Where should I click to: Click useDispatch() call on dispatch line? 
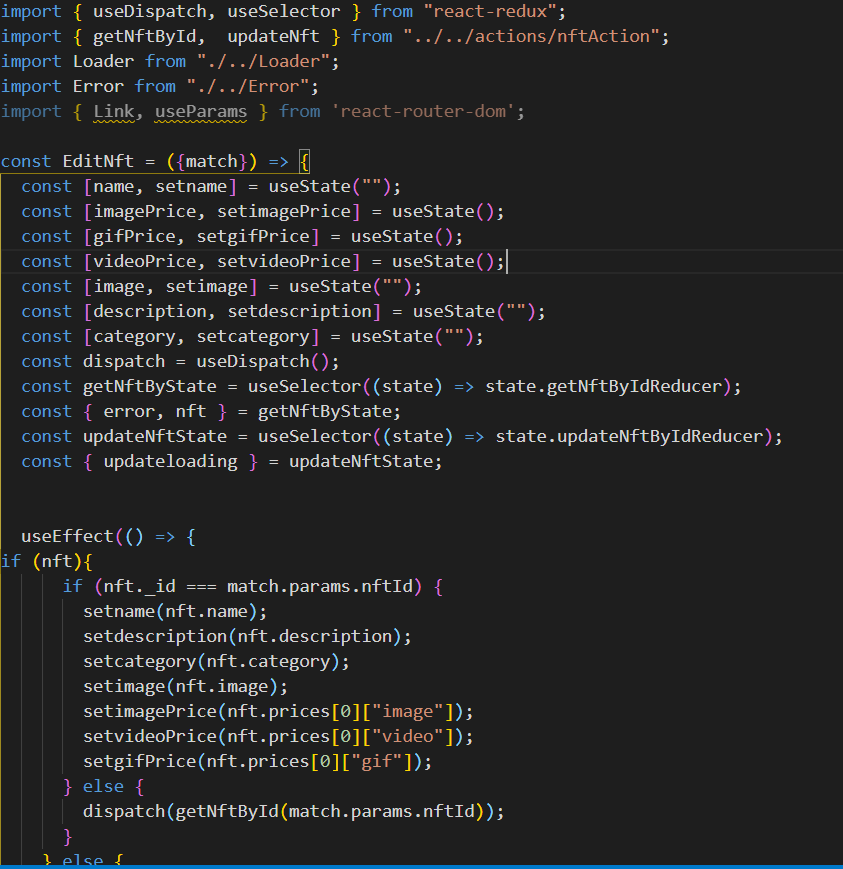click(263, 361)
